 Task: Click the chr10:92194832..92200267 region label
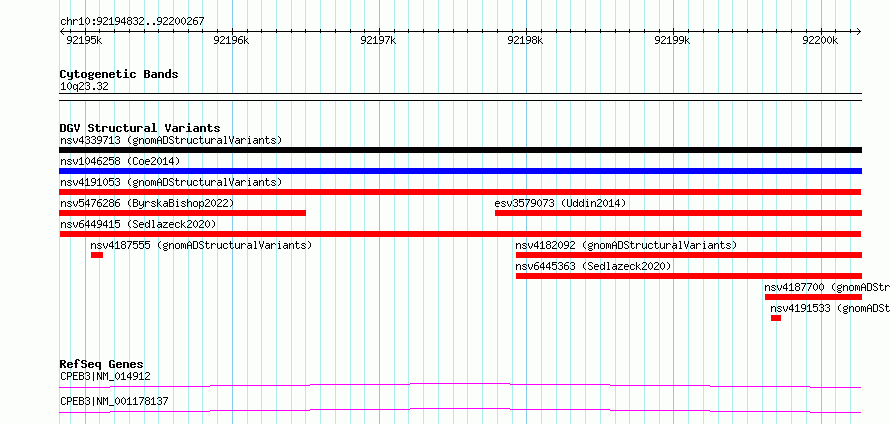(132, 22)
